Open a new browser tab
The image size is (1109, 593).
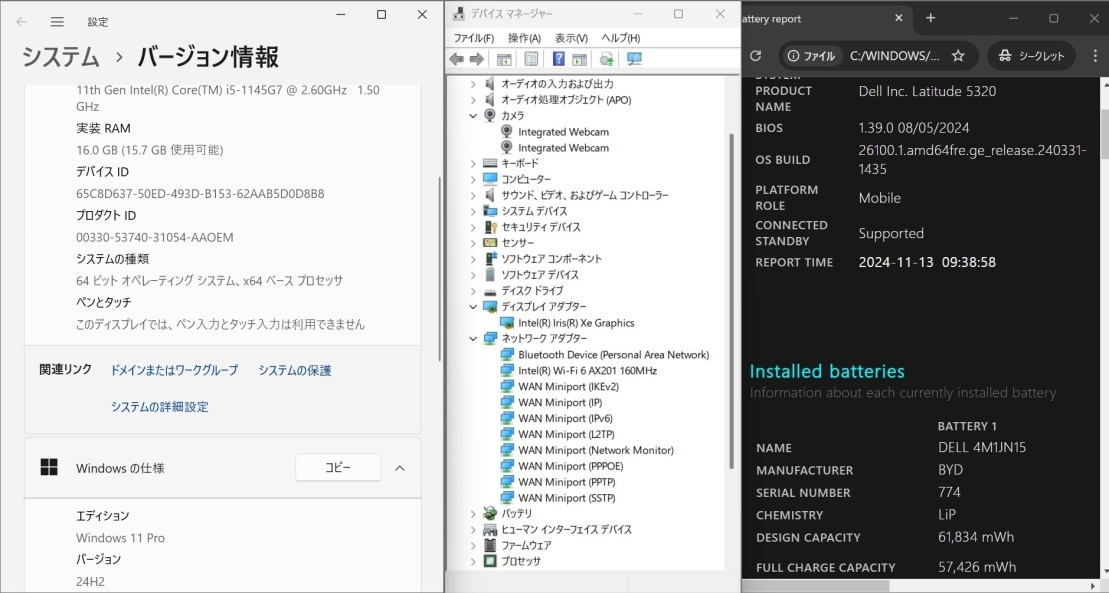[930, 18]
